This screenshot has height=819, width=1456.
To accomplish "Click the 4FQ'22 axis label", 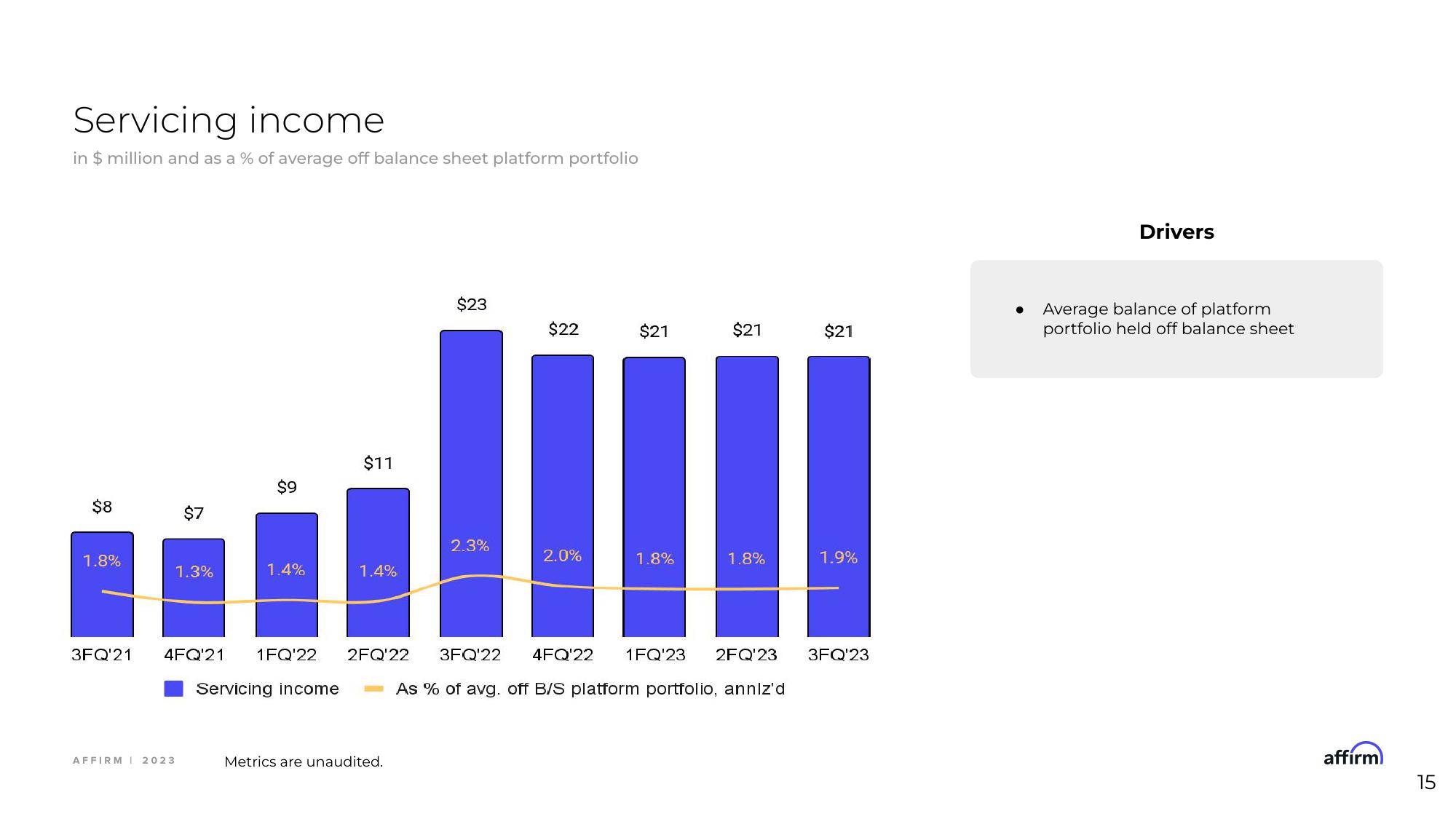I will [x=563, y=654].
